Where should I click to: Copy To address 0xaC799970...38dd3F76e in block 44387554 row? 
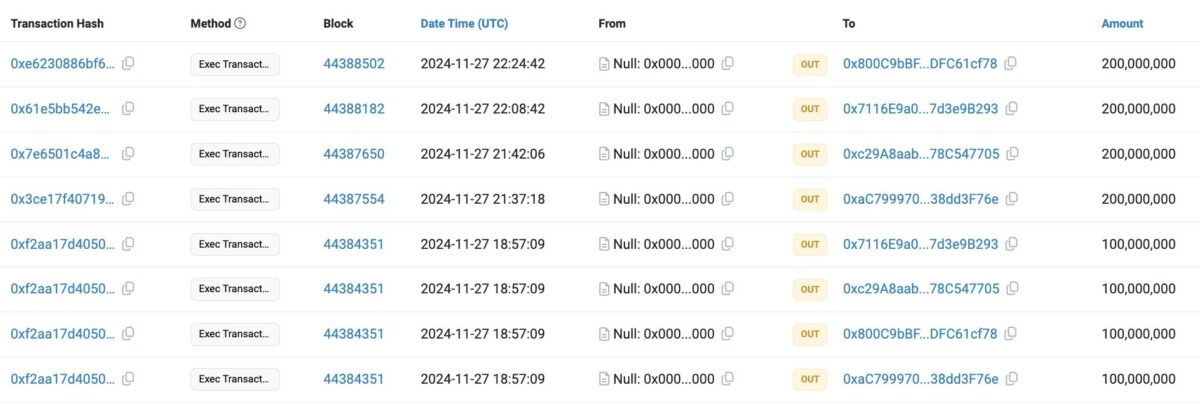coord(1012,199)
